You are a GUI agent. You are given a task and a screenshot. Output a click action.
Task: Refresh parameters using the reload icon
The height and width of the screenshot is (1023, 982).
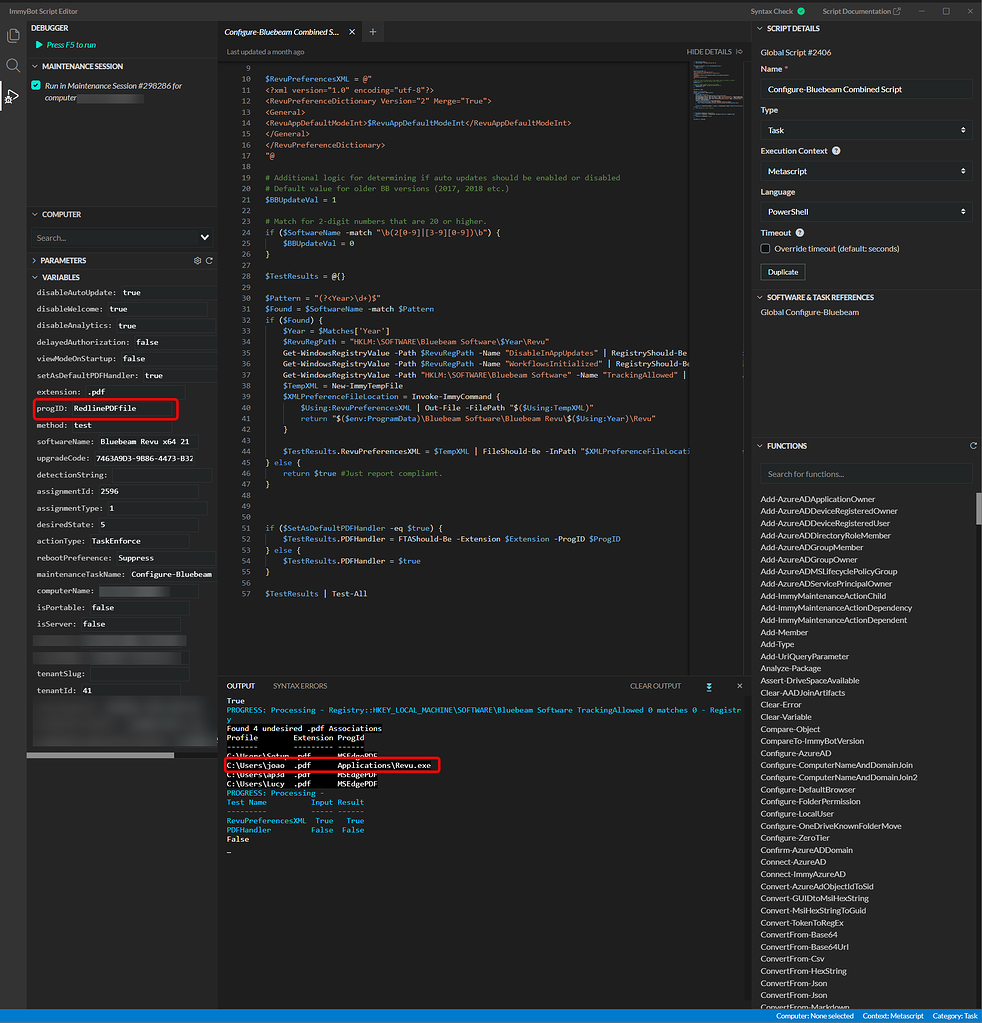point(209,260)
